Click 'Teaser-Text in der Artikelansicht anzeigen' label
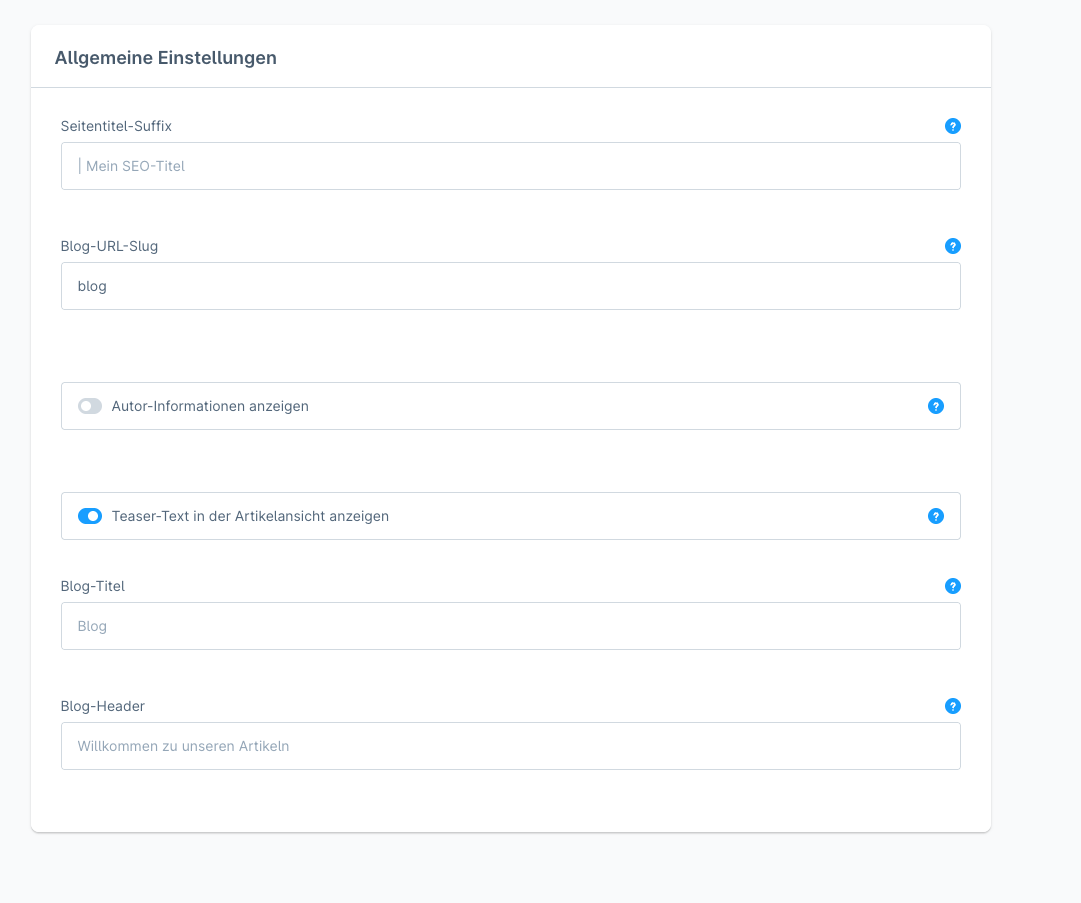 250,516
